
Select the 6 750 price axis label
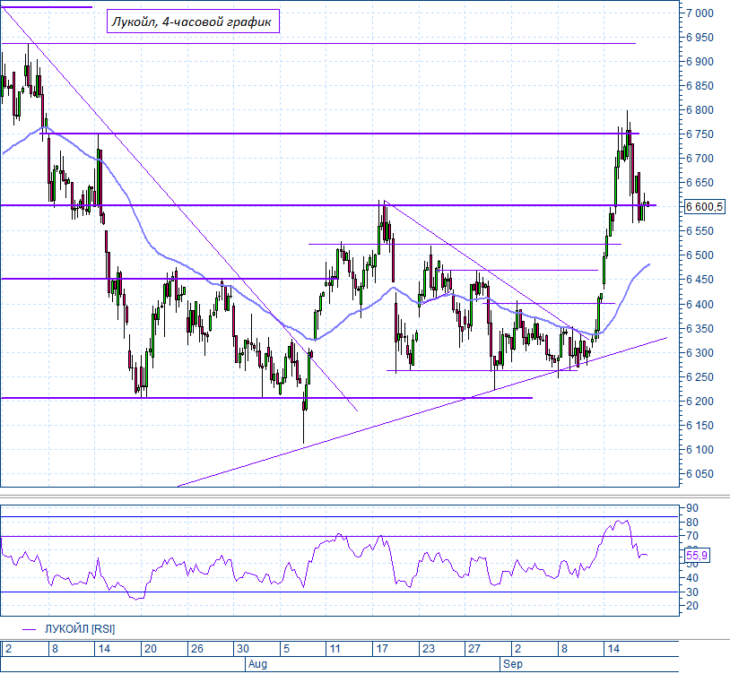(x=699, y=134)
